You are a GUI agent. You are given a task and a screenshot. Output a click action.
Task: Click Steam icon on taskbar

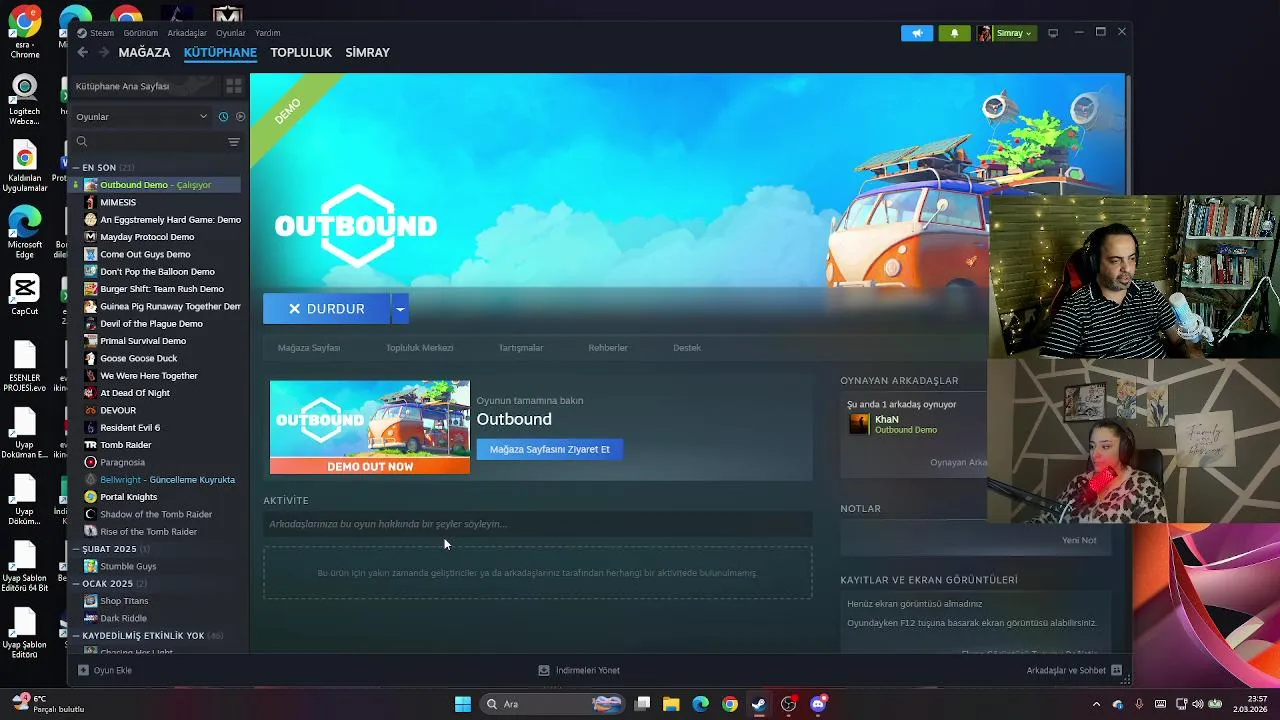pos(759,704)
